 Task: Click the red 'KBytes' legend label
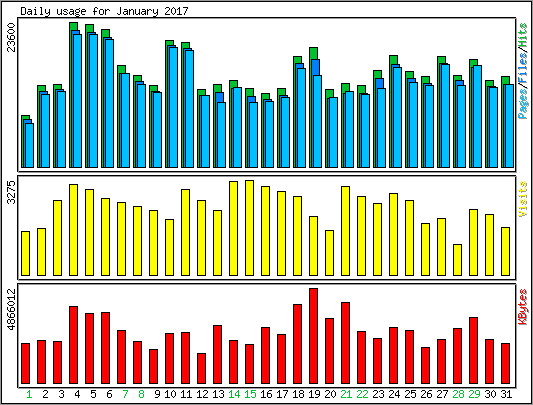tap(523, 306)
